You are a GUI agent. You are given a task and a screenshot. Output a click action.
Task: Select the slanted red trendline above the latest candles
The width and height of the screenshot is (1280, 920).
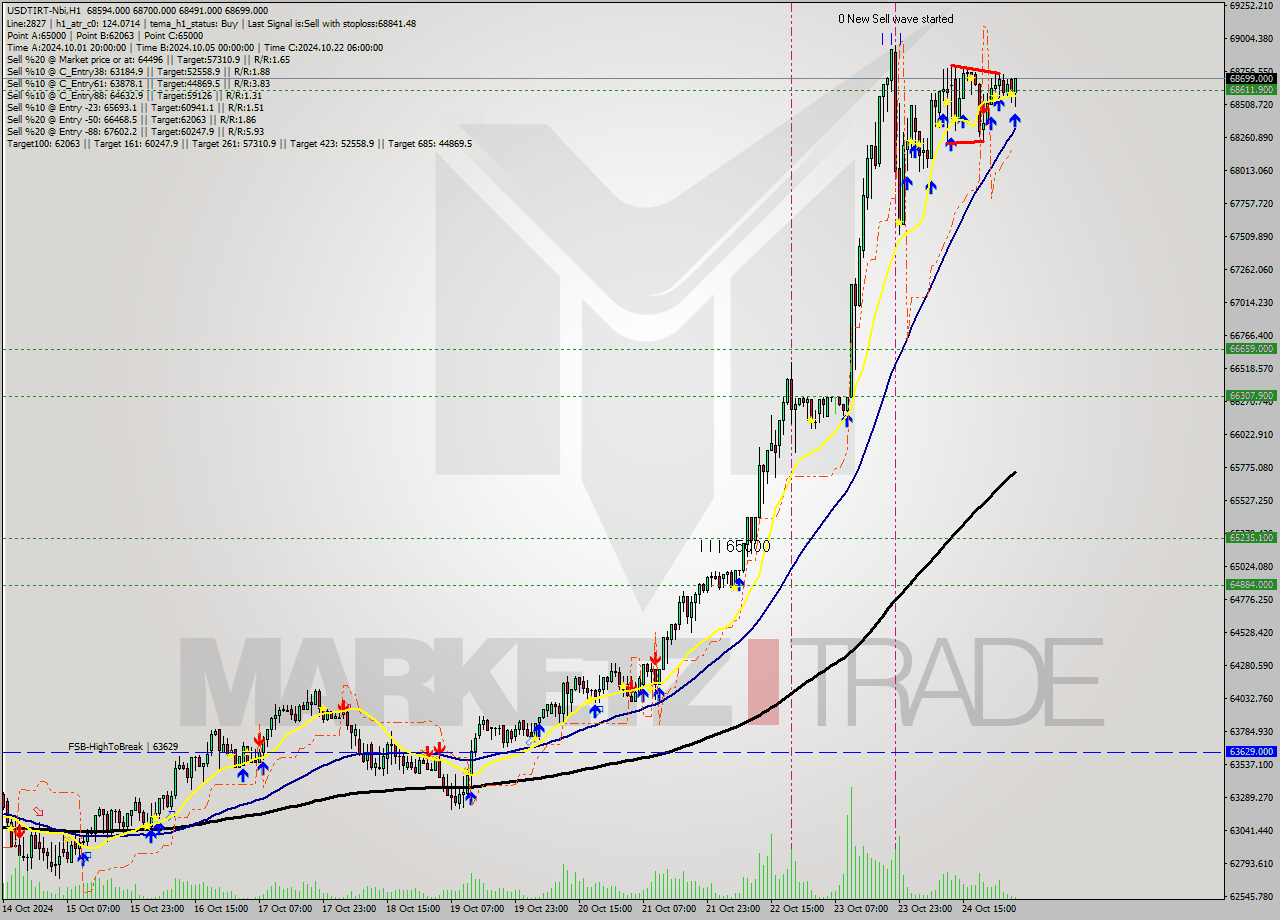[975, 70]
